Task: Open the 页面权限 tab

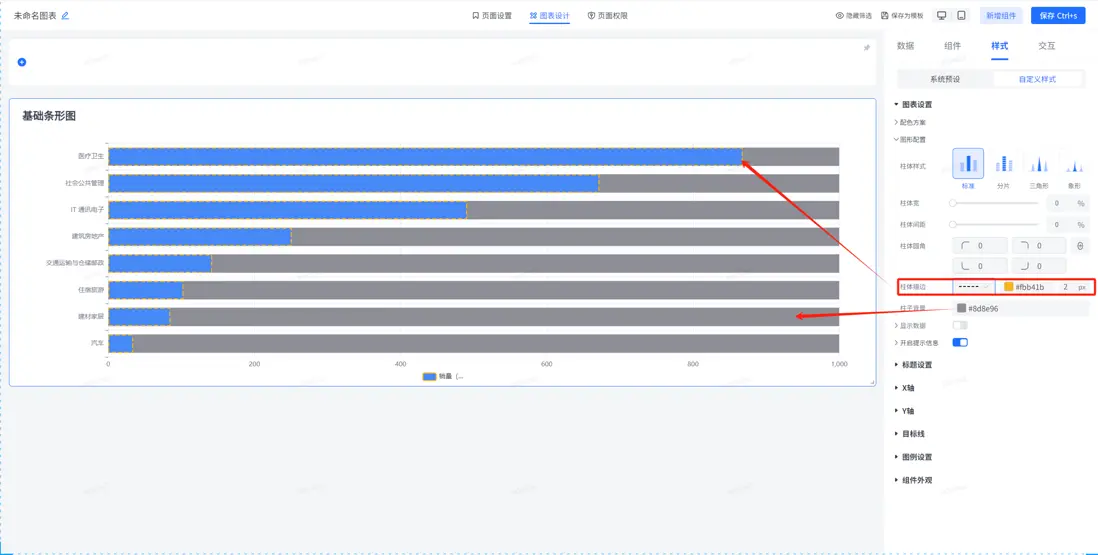Action: 608,15
